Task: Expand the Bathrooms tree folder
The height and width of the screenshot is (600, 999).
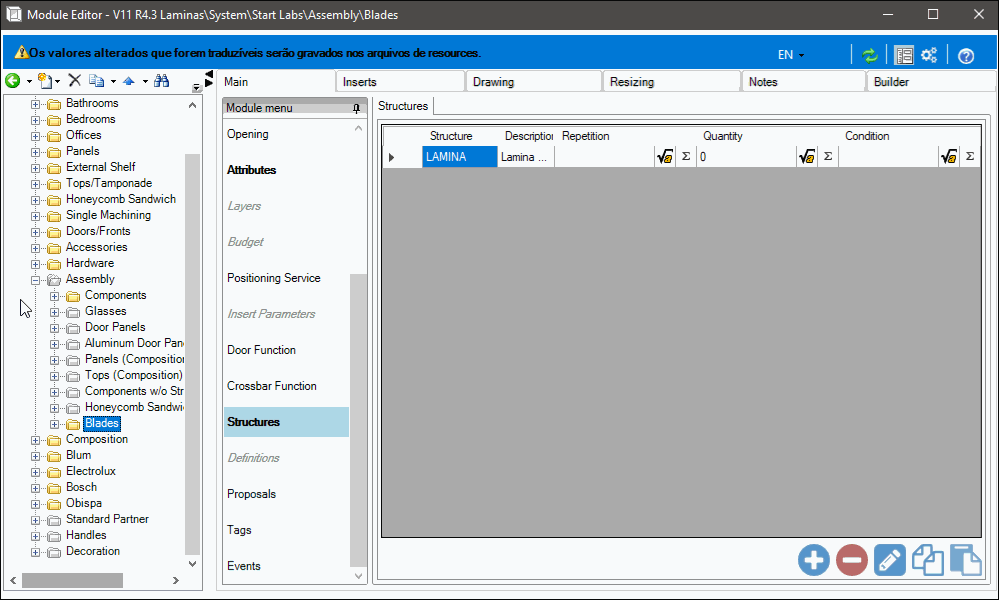Action: 36,104
